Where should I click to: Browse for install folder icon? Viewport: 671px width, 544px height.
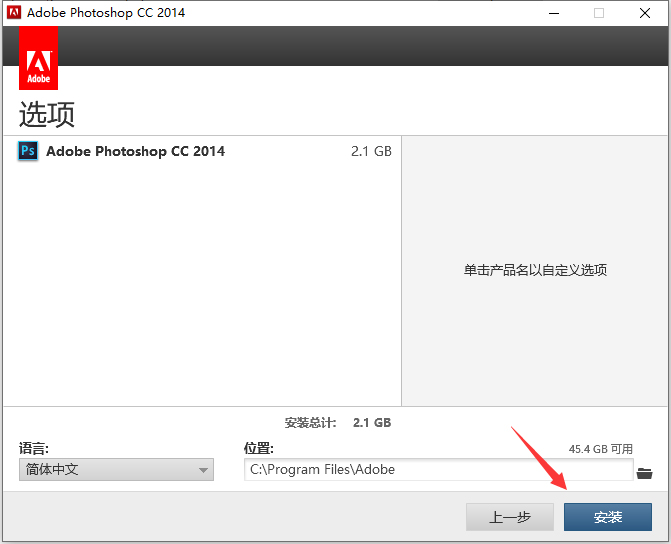click(x=644, y=473)
